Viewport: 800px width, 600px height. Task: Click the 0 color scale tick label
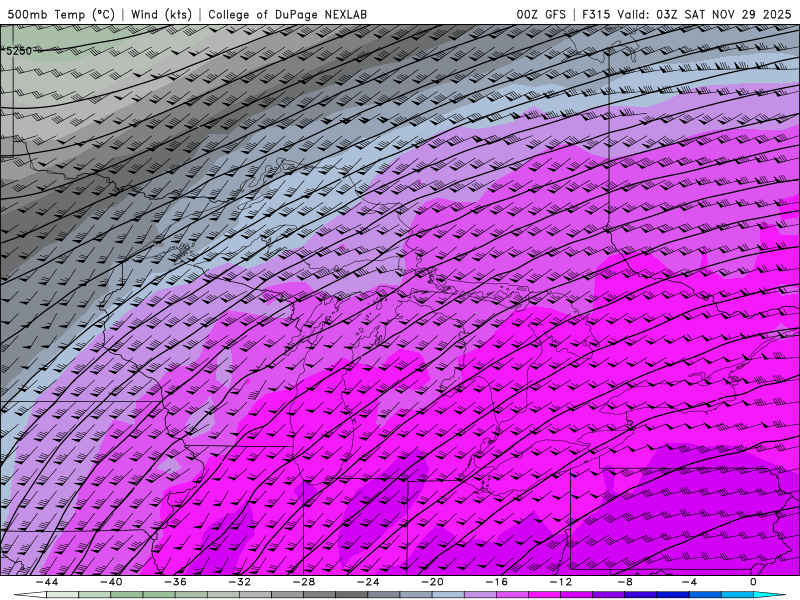click(x=754, y=582)
